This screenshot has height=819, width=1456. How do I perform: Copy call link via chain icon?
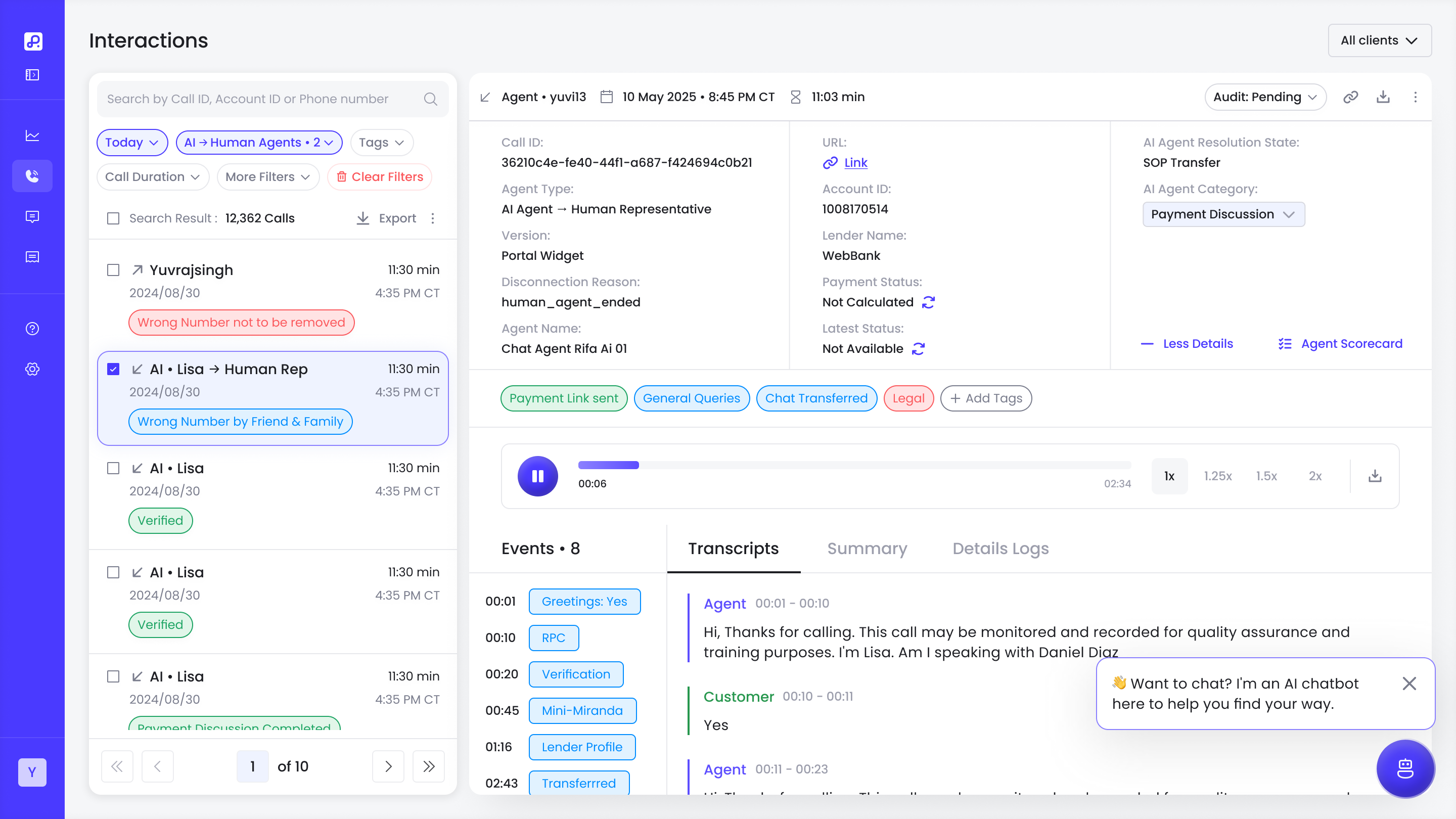pyautogui.click(x=1350, y=97)
